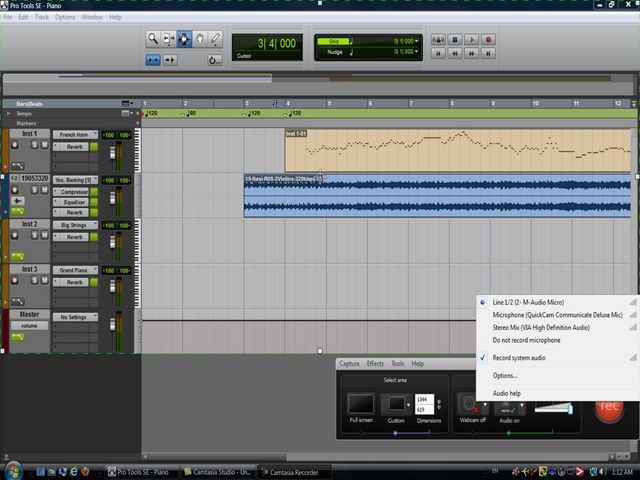Open Grand Piano instrument dropdown
640x480 pixels.
(75, 270)
